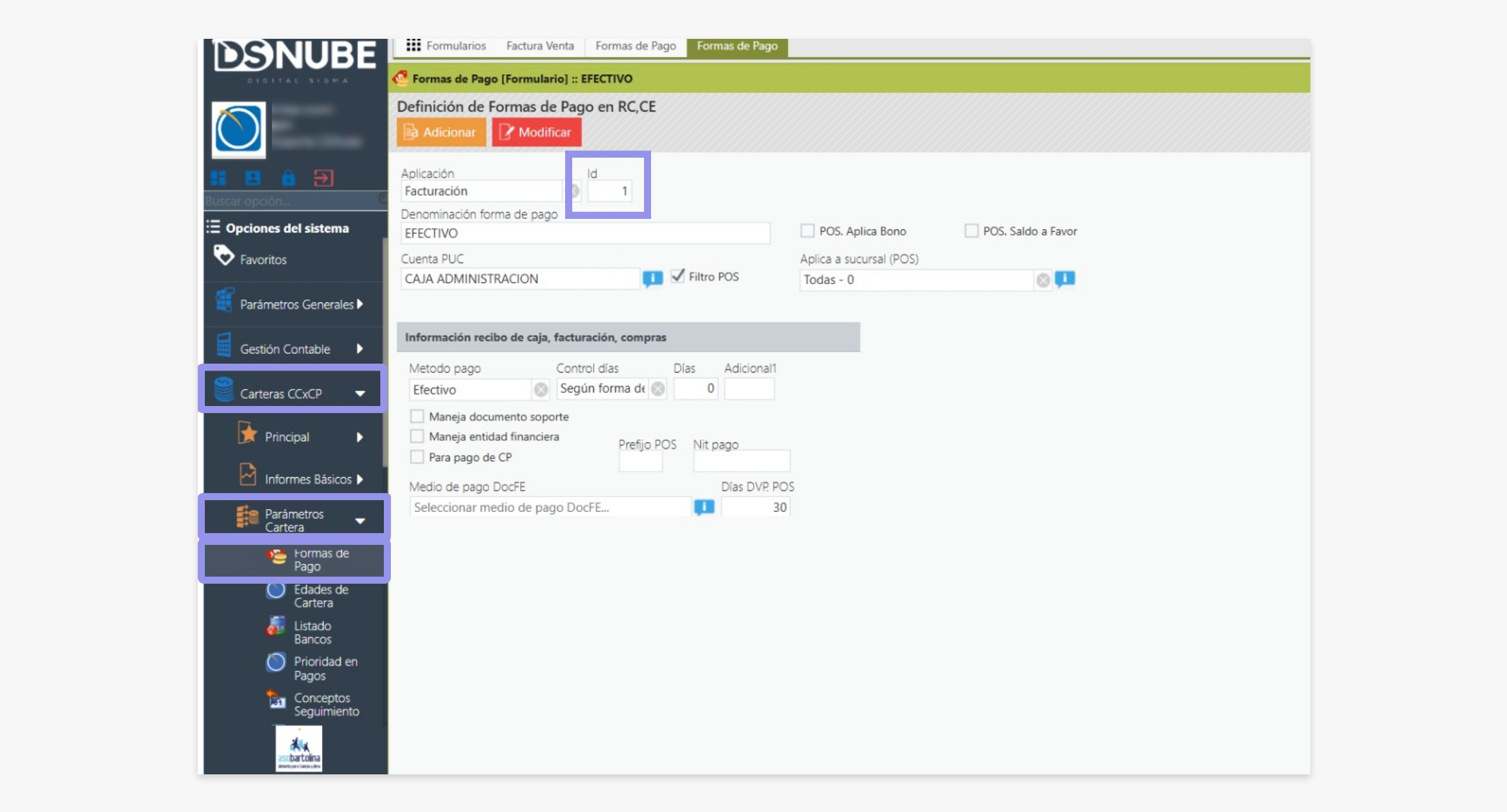Viewport: 1507px width, 812px height.
Task: Check Maneja documento soporte option
Action: pos(417,417)
